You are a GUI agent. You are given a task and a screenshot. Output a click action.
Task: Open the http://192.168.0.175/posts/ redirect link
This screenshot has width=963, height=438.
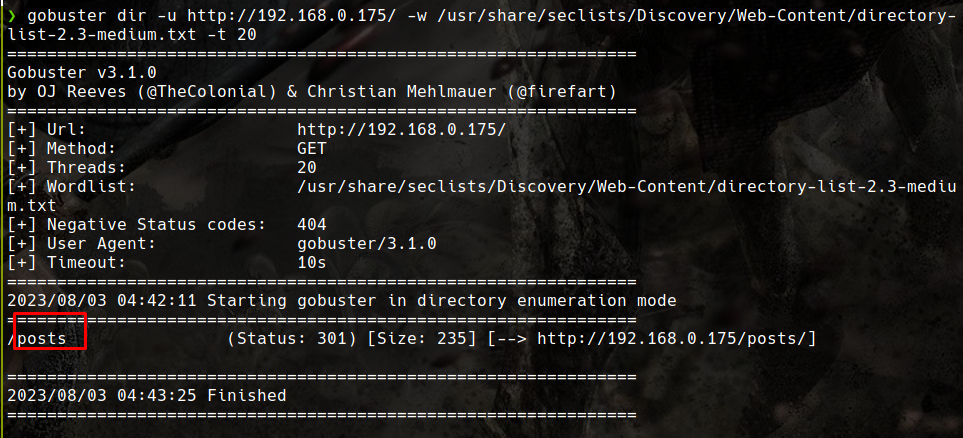pos(672,338)
